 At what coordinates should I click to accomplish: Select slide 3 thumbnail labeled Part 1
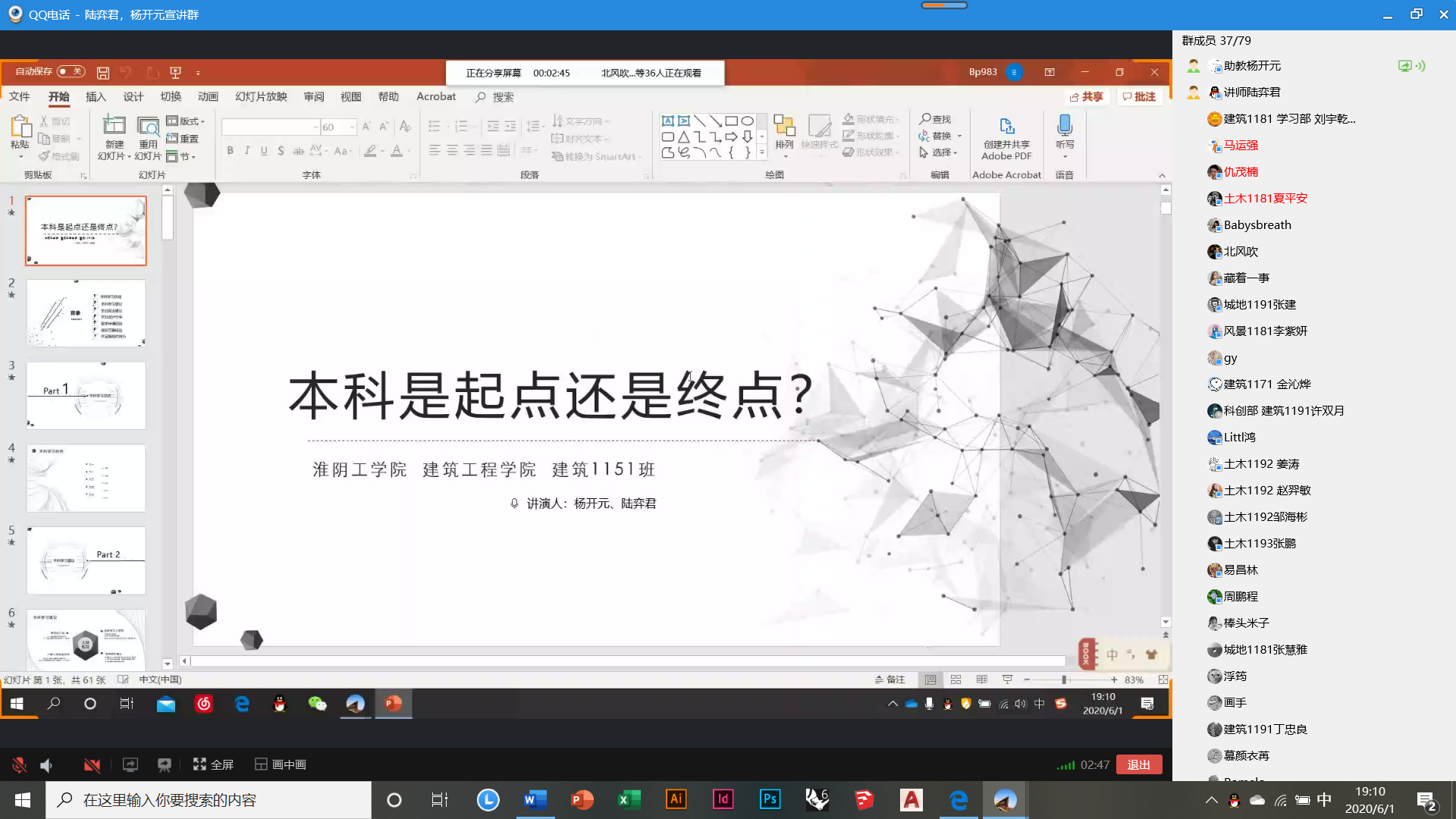(x=86, y=395)
